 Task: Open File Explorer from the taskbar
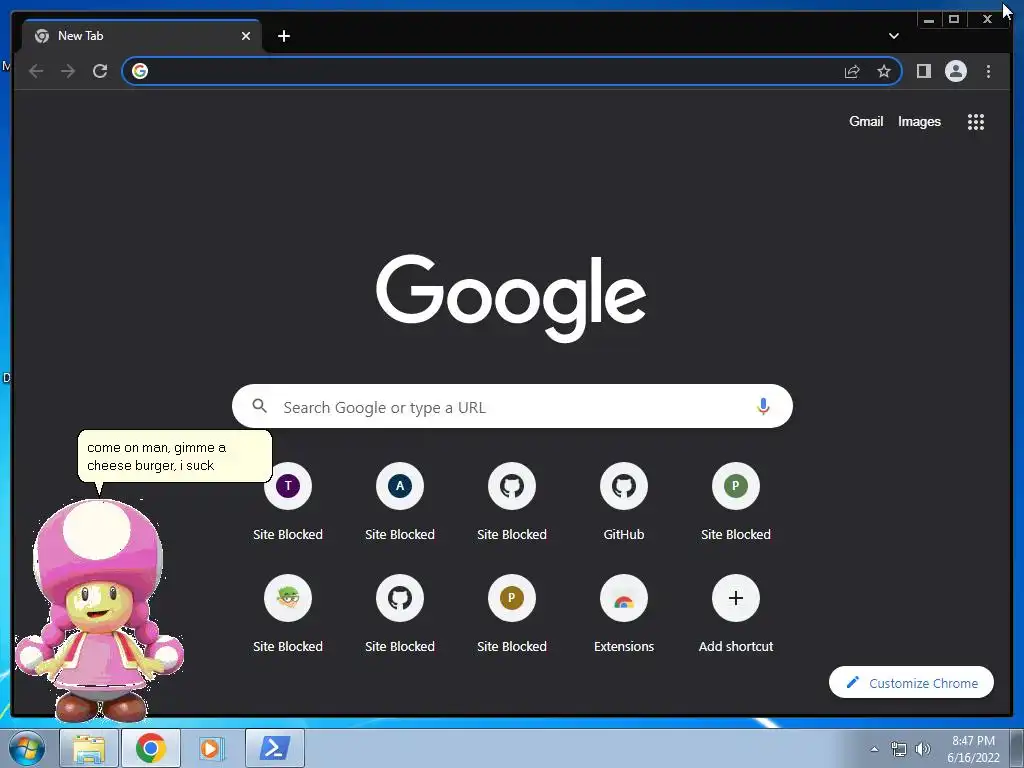tap(89, 748)
